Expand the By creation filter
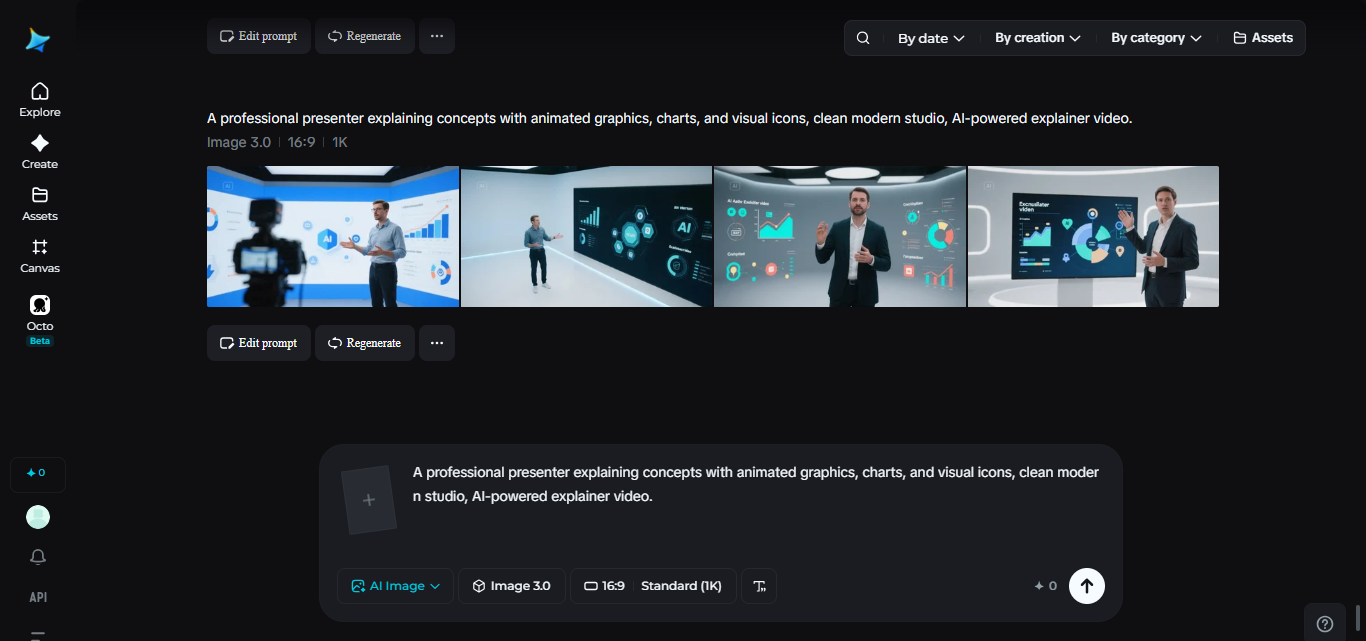This screenshot has height=641, width=1366. point(1038,38)
